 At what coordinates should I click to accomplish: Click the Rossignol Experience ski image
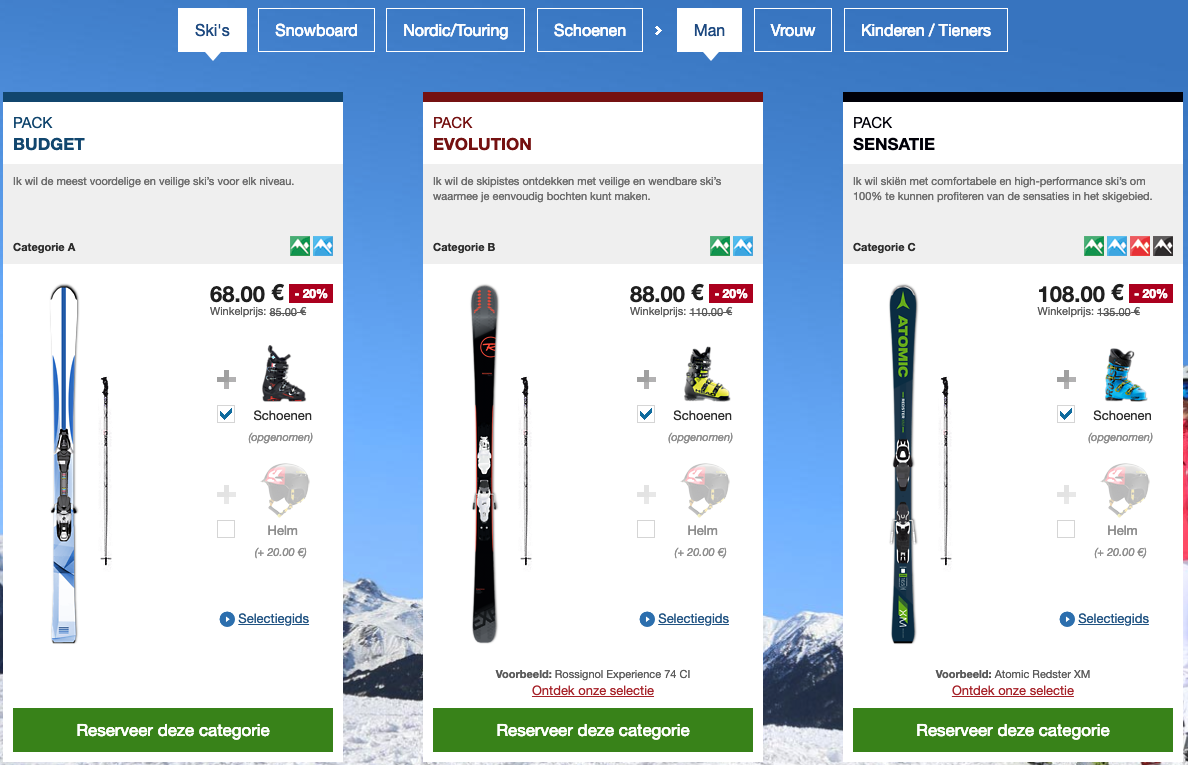(485, 464)
